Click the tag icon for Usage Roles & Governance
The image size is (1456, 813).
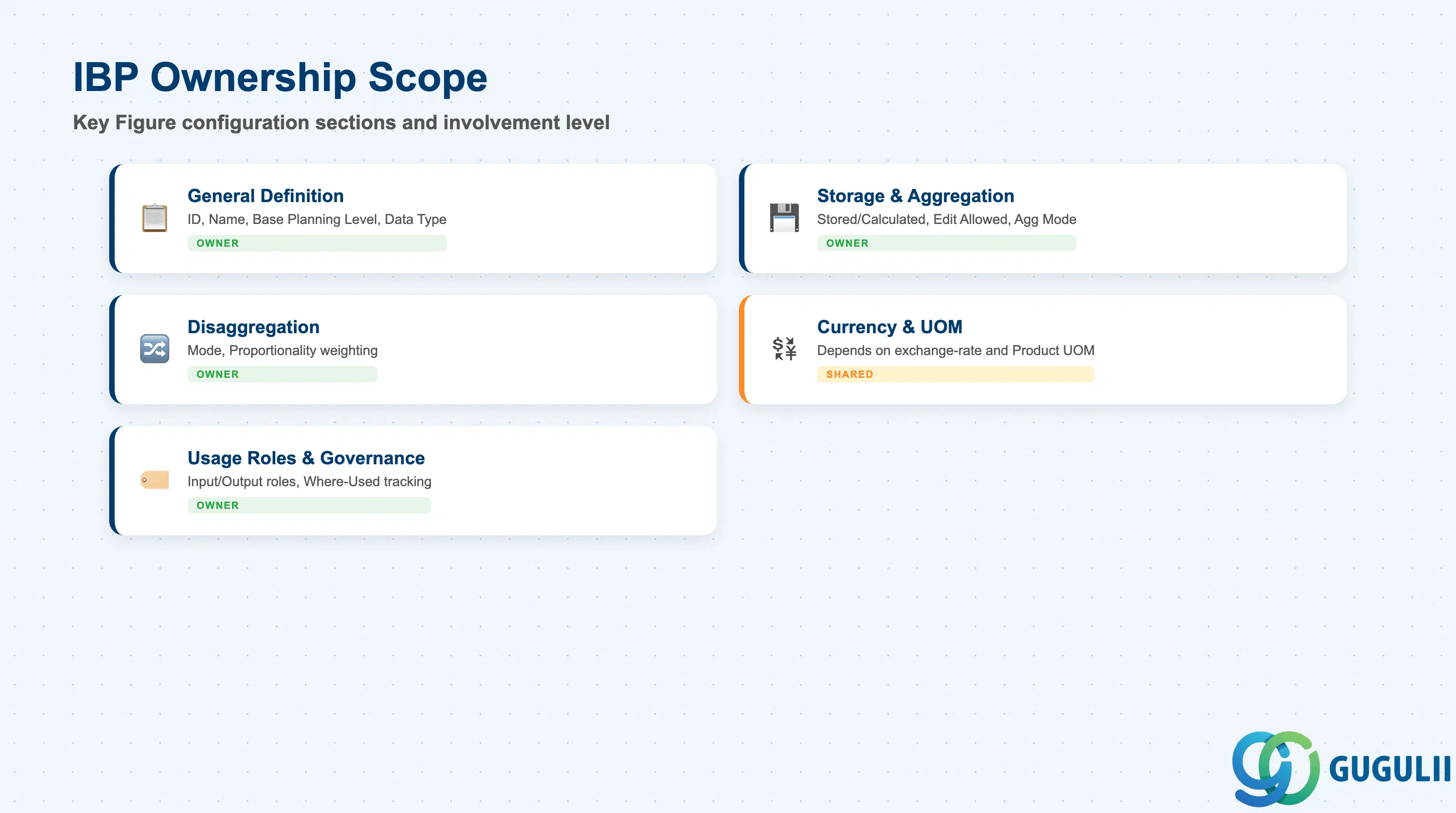154,480
